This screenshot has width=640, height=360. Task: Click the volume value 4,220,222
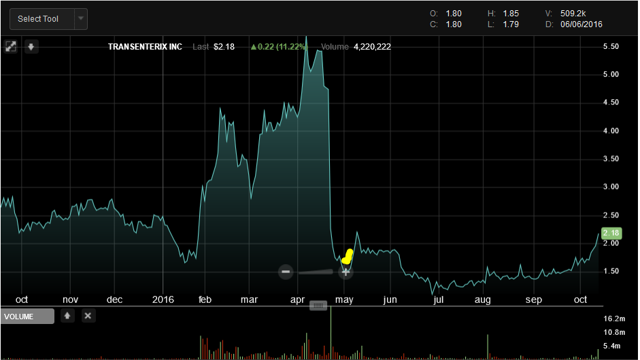coord(372,47)
